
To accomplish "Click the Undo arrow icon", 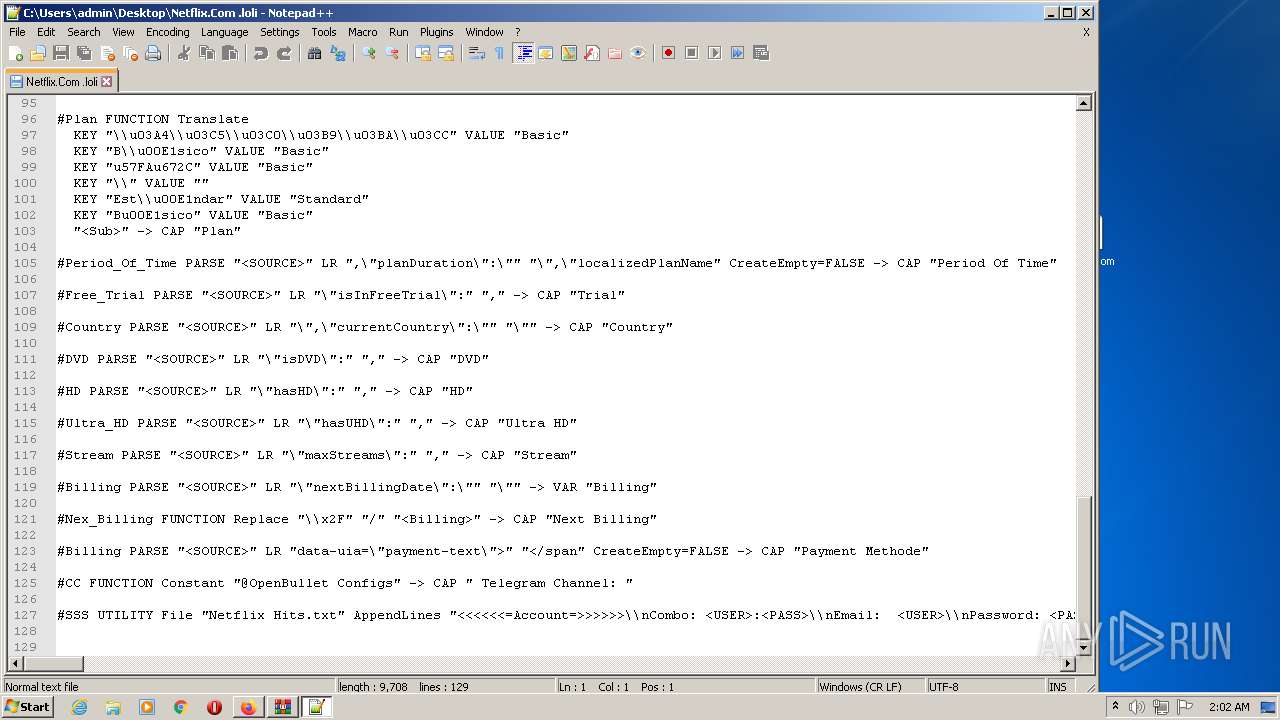I will click(261, 53).
